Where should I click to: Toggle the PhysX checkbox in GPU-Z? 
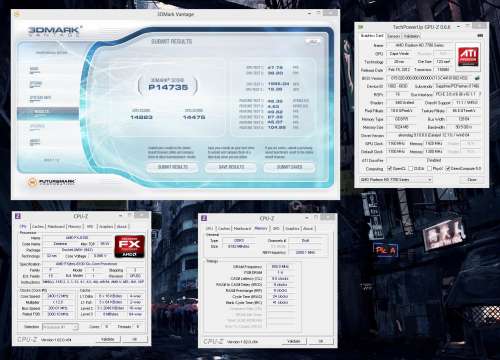(430, 168)
